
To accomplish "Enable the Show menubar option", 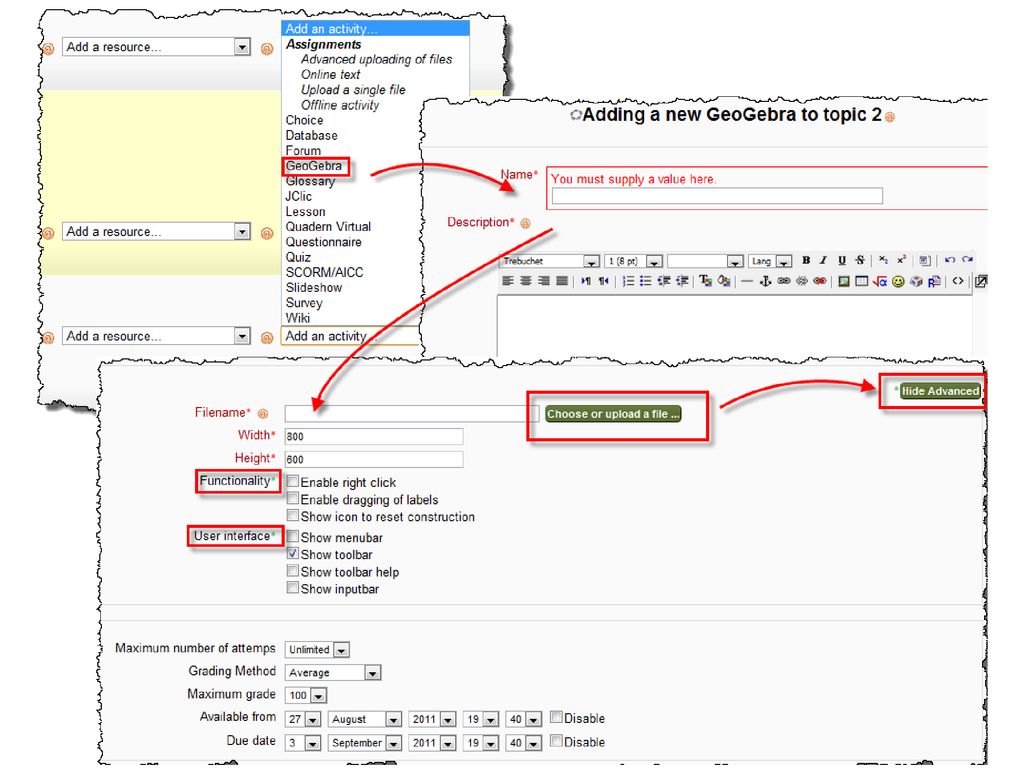I will [x=293, y=536].
